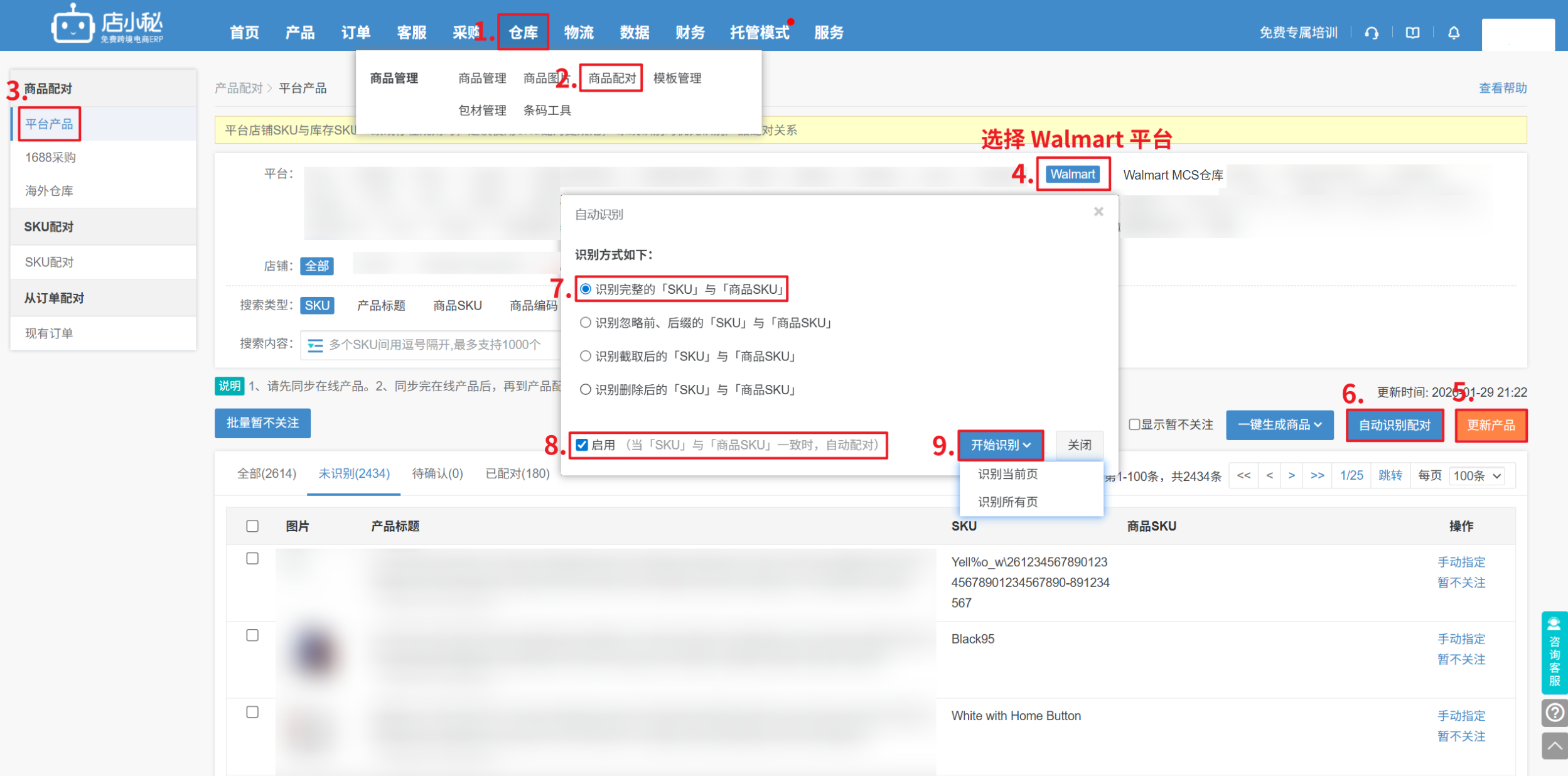1568x776 pixels.
Task: Click the notification bell icon
Action: coord(1454,33)
